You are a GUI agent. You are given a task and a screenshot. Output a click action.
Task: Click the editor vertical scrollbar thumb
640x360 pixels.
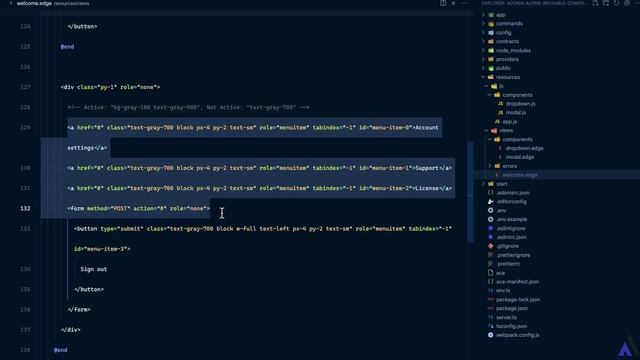pyautogui.click(x=470, y=192)
